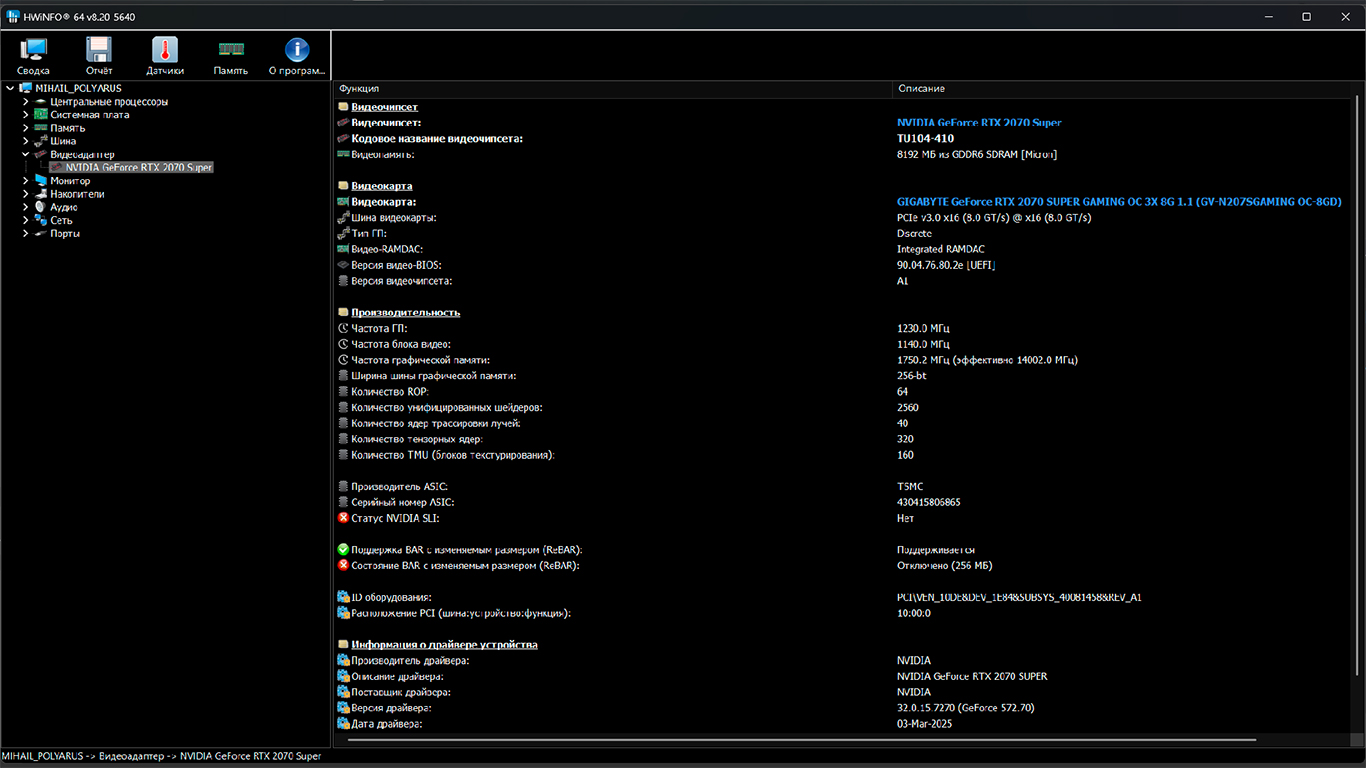
Task: Click the 90.04.76.80.2e [UEFI] BIOS value
Action: [946, 265]
